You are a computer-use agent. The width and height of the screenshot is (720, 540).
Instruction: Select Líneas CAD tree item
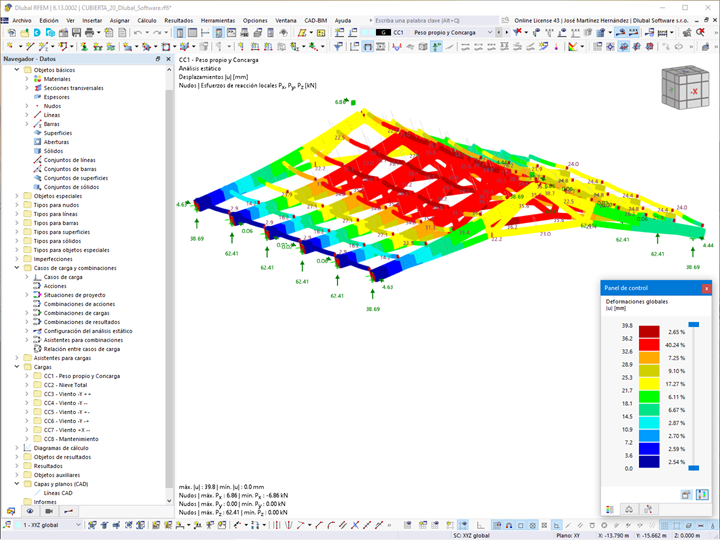pos(58,493)
